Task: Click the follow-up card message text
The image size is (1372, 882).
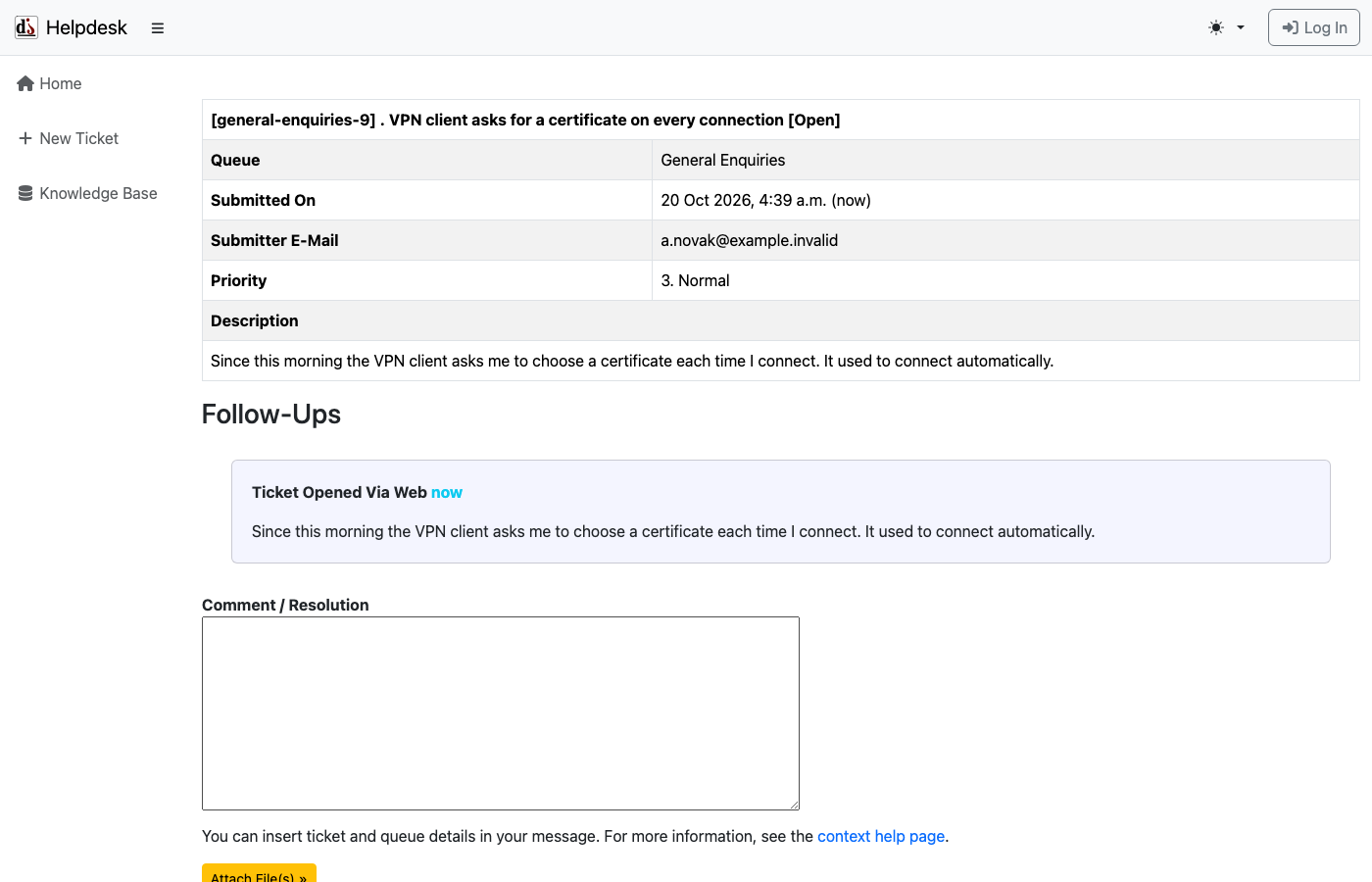Action: (673, 532)
